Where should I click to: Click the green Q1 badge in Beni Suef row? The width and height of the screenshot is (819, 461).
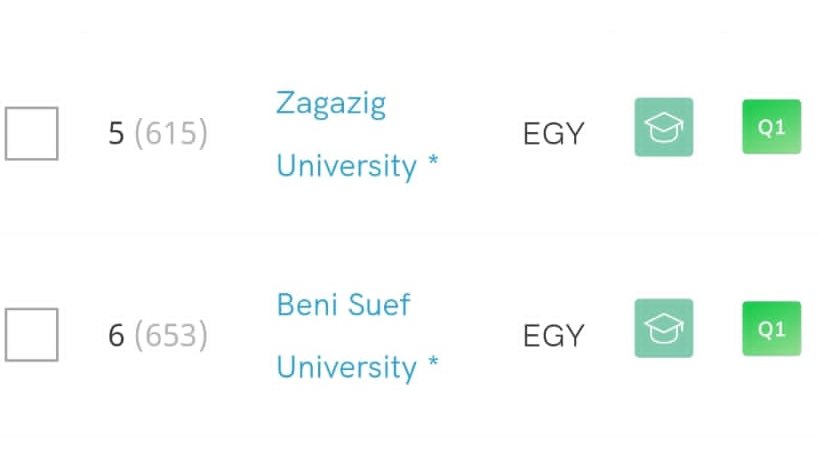click(771, 328)
